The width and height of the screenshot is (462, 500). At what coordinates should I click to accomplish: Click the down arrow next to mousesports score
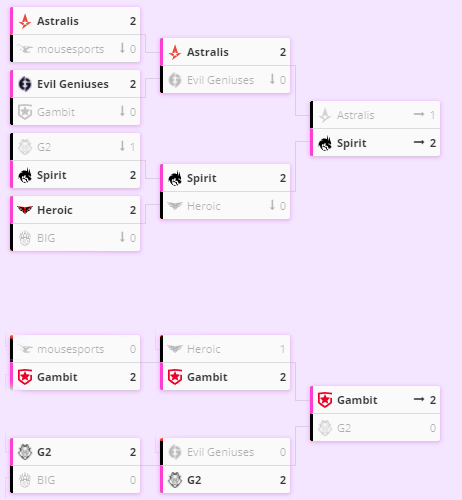coord(122,48)
